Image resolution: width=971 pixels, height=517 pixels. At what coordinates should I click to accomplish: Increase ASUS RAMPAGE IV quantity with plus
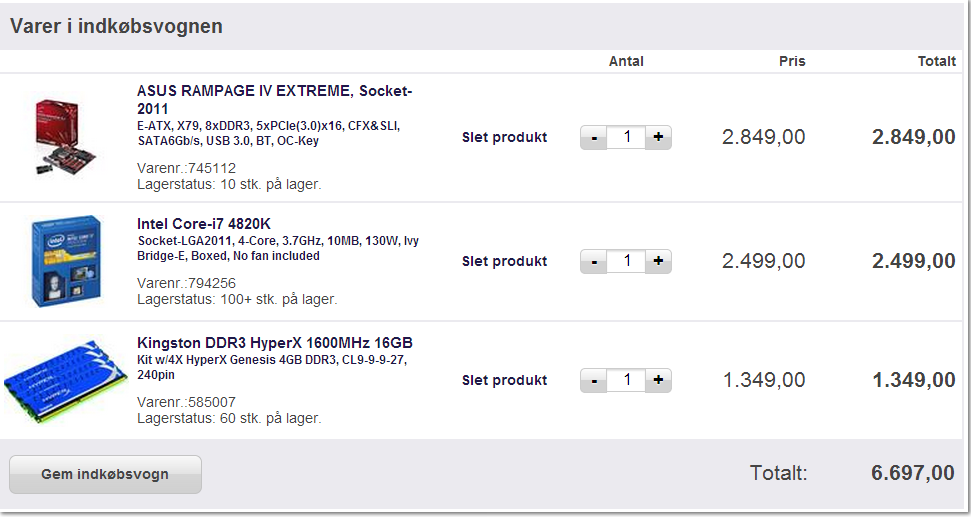[658, 137]
